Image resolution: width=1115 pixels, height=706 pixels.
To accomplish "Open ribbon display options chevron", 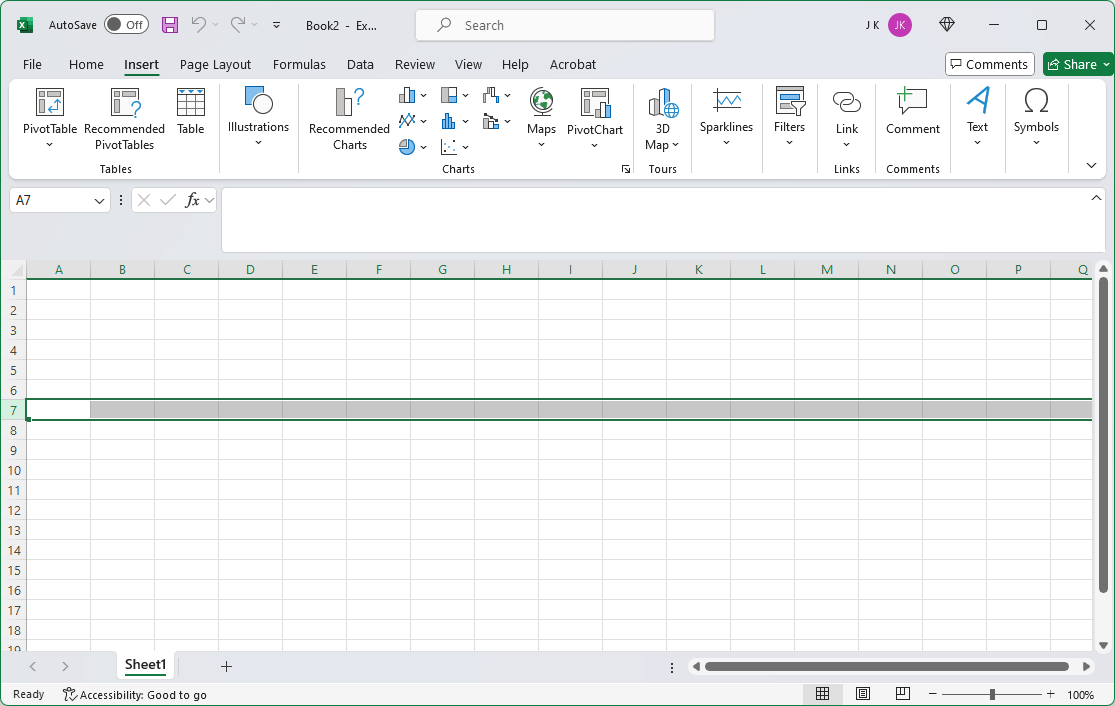I will (x=1092, y=166).
